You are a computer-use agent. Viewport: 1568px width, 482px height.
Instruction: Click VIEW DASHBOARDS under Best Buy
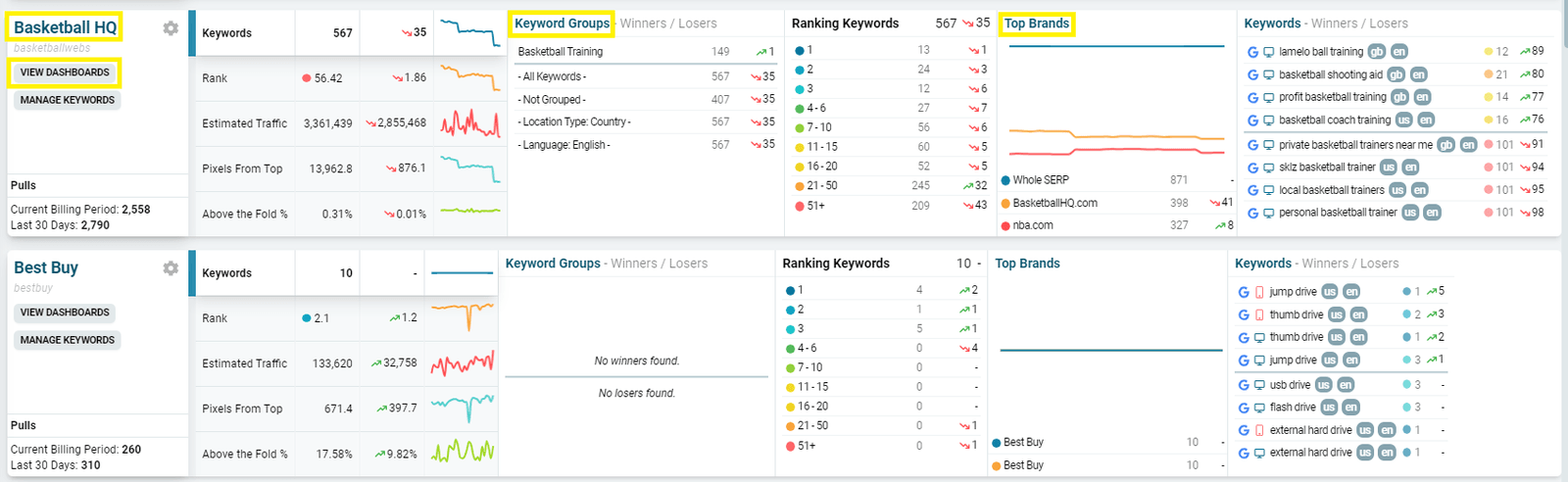coord(65,313)
